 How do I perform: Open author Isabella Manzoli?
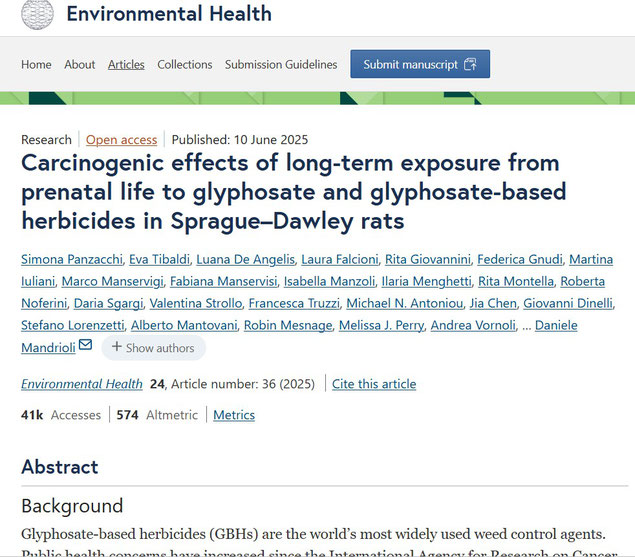click(x=329, y=281)
